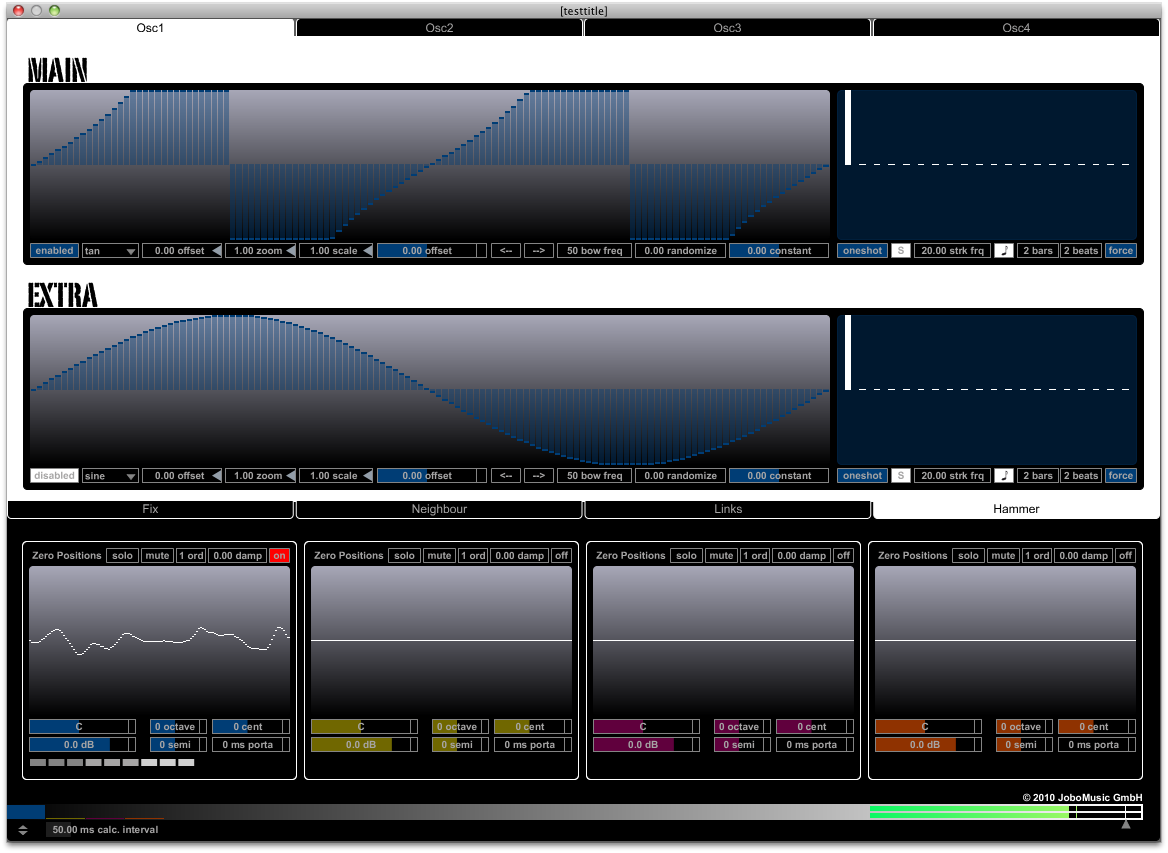Enable the EXTRA oscillator via disabled button
The height and width of the screenshot is (853, 1168).
pyautogui.click(x=54, y=476)
